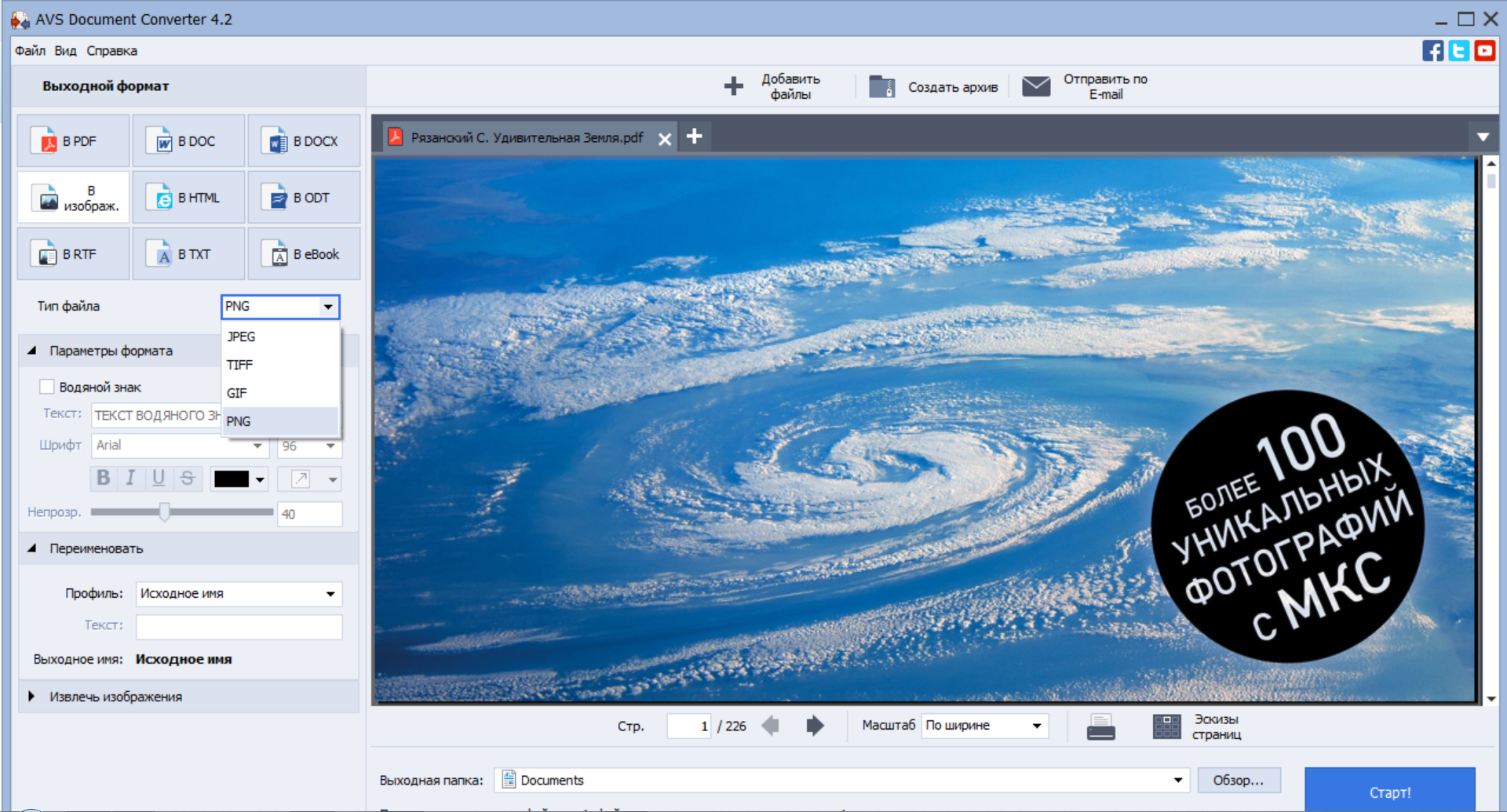The width and height of the screenshot is (1507, 812).
Task: Select the To TXT output format
Action: 188,254
